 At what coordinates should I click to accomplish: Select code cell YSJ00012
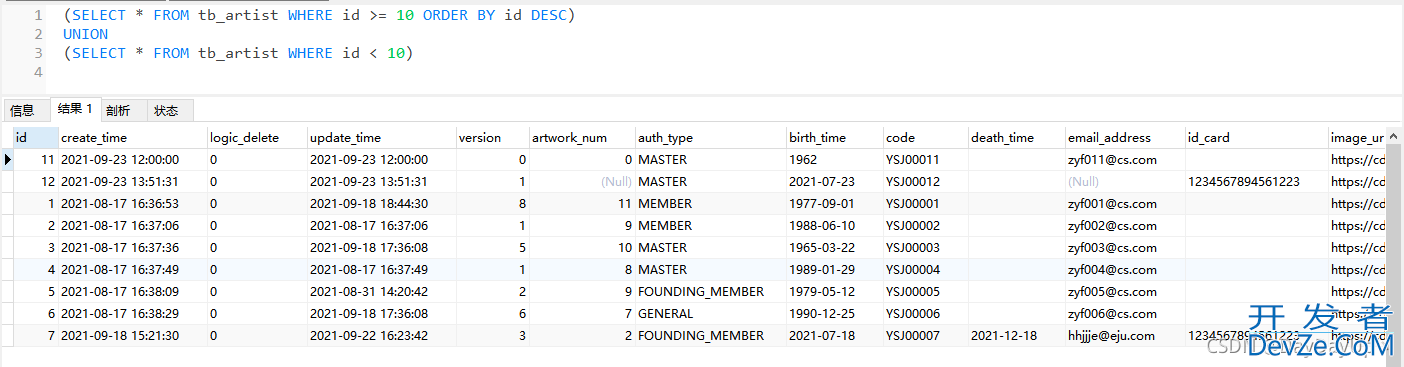coord(925,182)
